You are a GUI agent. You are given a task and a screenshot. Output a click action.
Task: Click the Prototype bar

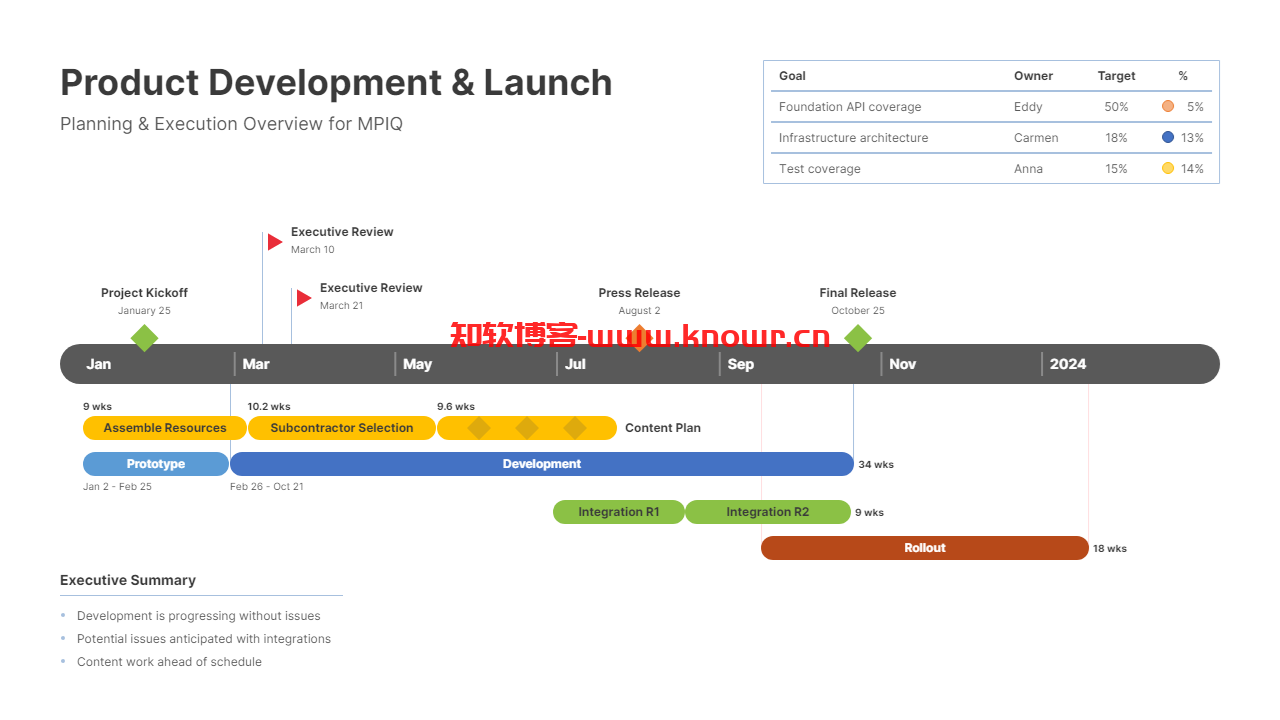point(156,464)
